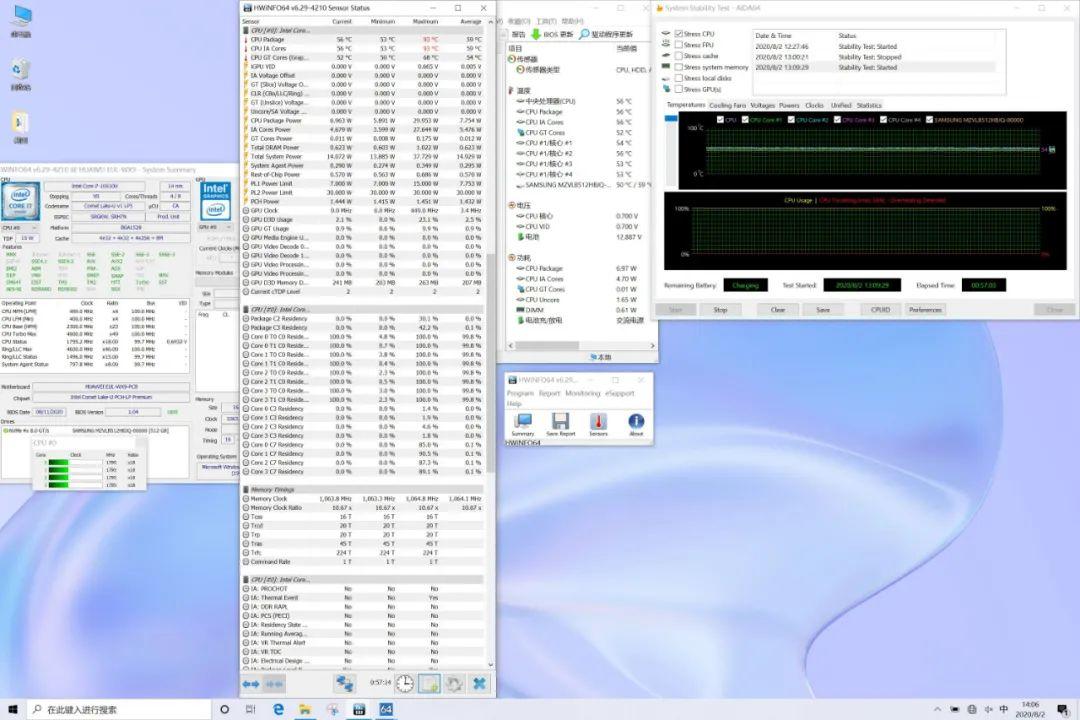Uncheck the Stress CPU checkbox
The width and height of the screenshot is (1080, 720).
coord(679,34)
